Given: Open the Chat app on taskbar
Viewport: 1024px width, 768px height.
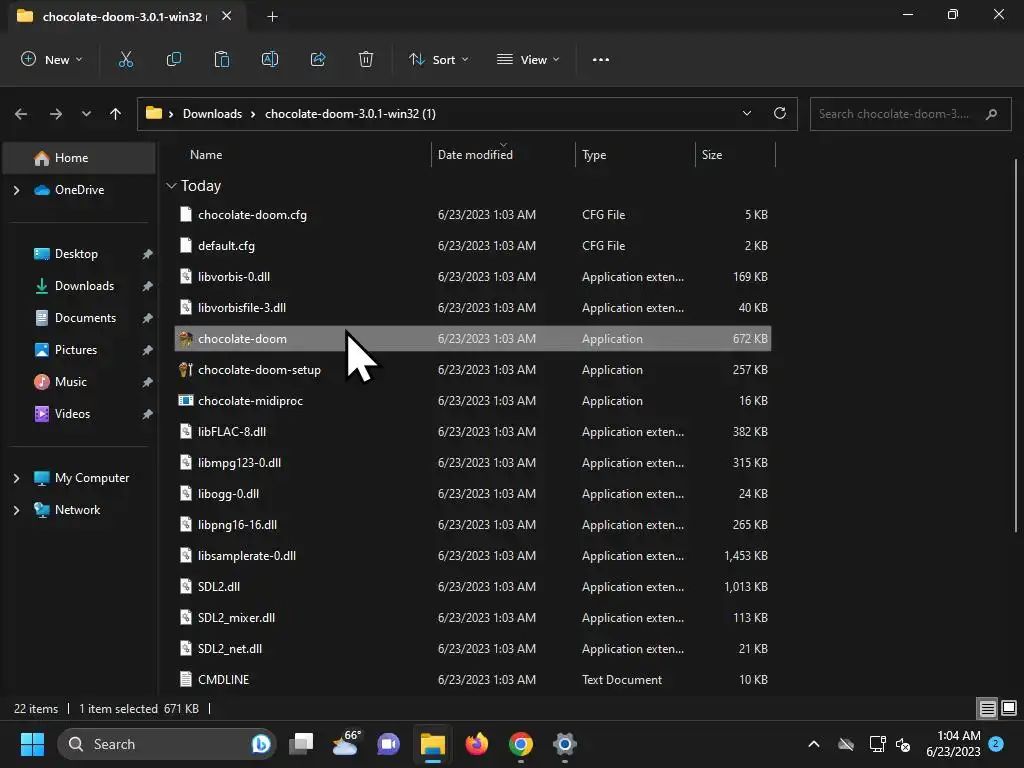Looking at the screenshot, I should [389, 744].
